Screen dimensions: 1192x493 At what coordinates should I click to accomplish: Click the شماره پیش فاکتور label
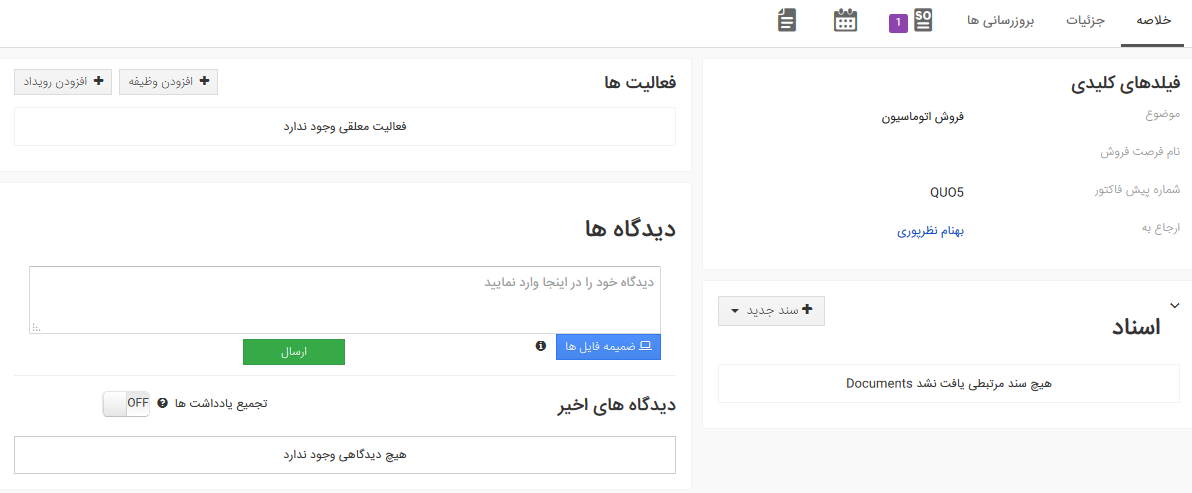(x=1137, y=190)
